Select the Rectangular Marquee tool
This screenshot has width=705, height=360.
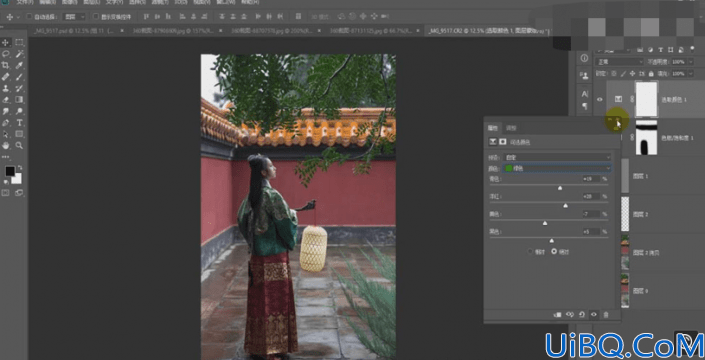[19, 42]
